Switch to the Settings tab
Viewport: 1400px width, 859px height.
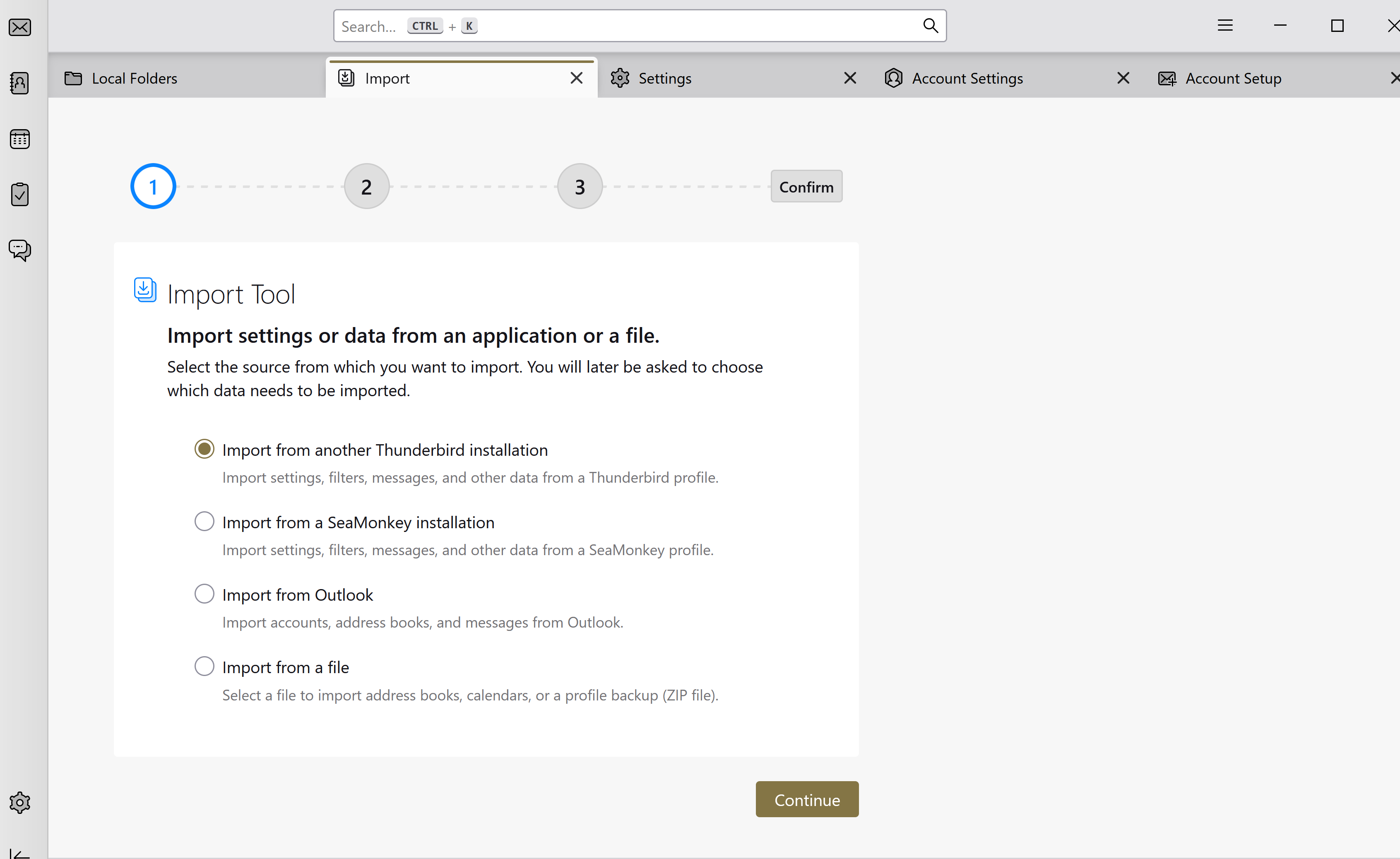(x=734, y=78)
